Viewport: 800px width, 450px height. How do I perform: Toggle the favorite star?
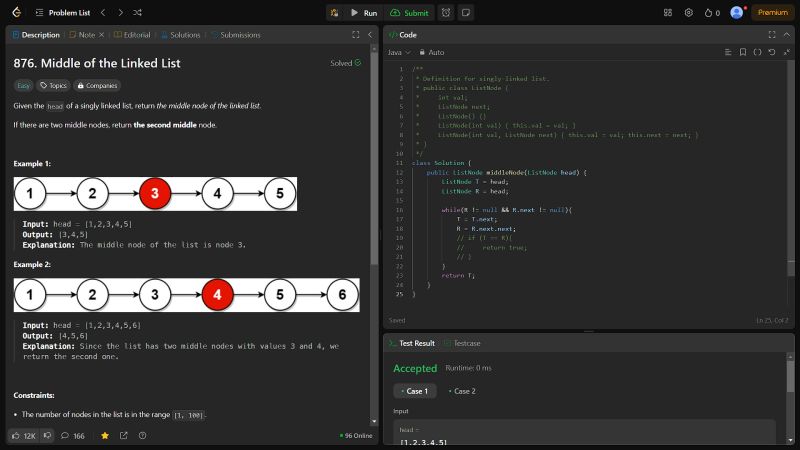coord(105,436)
